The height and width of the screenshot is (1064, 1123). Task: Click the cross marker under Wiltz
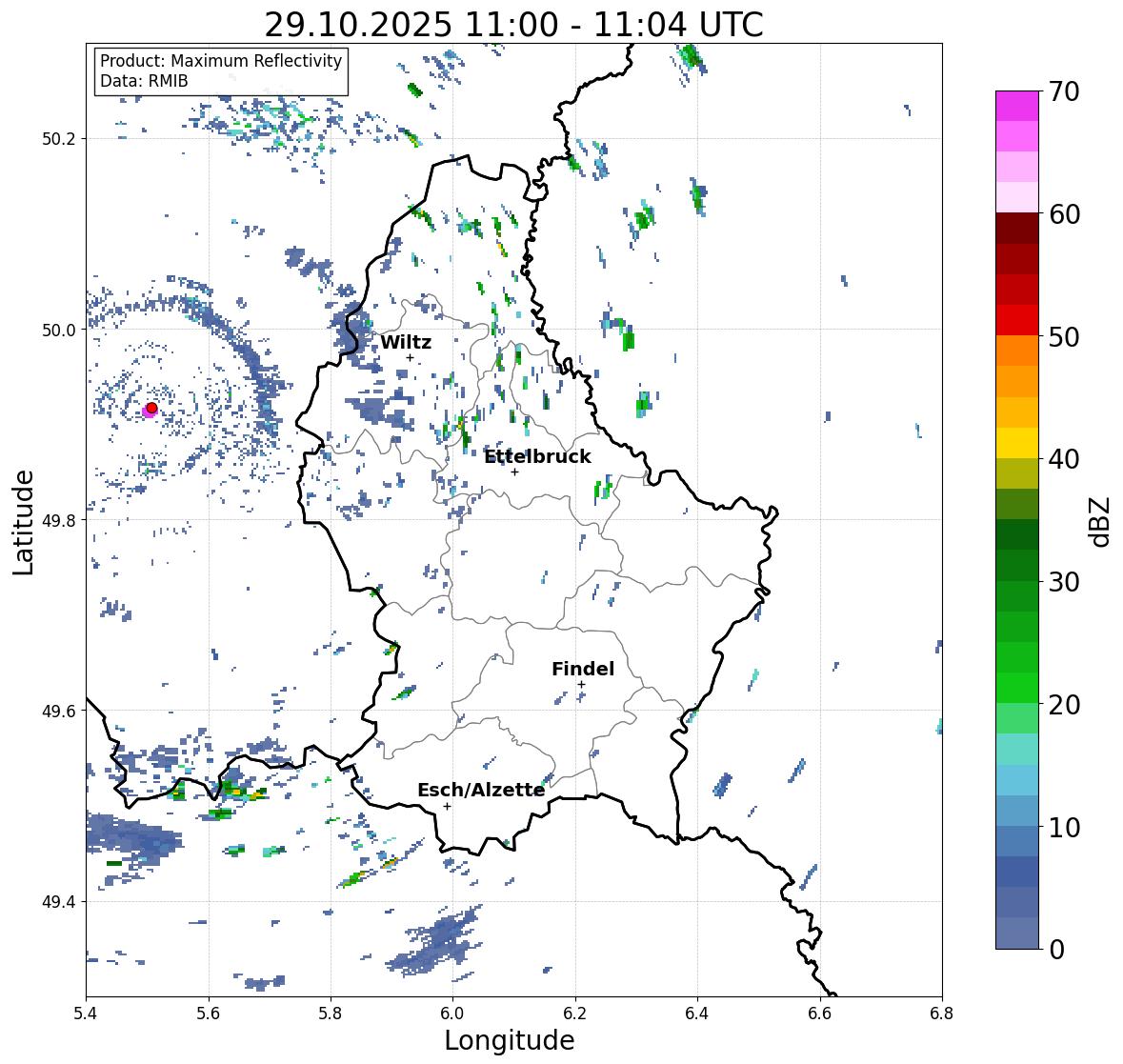(410, 357)
